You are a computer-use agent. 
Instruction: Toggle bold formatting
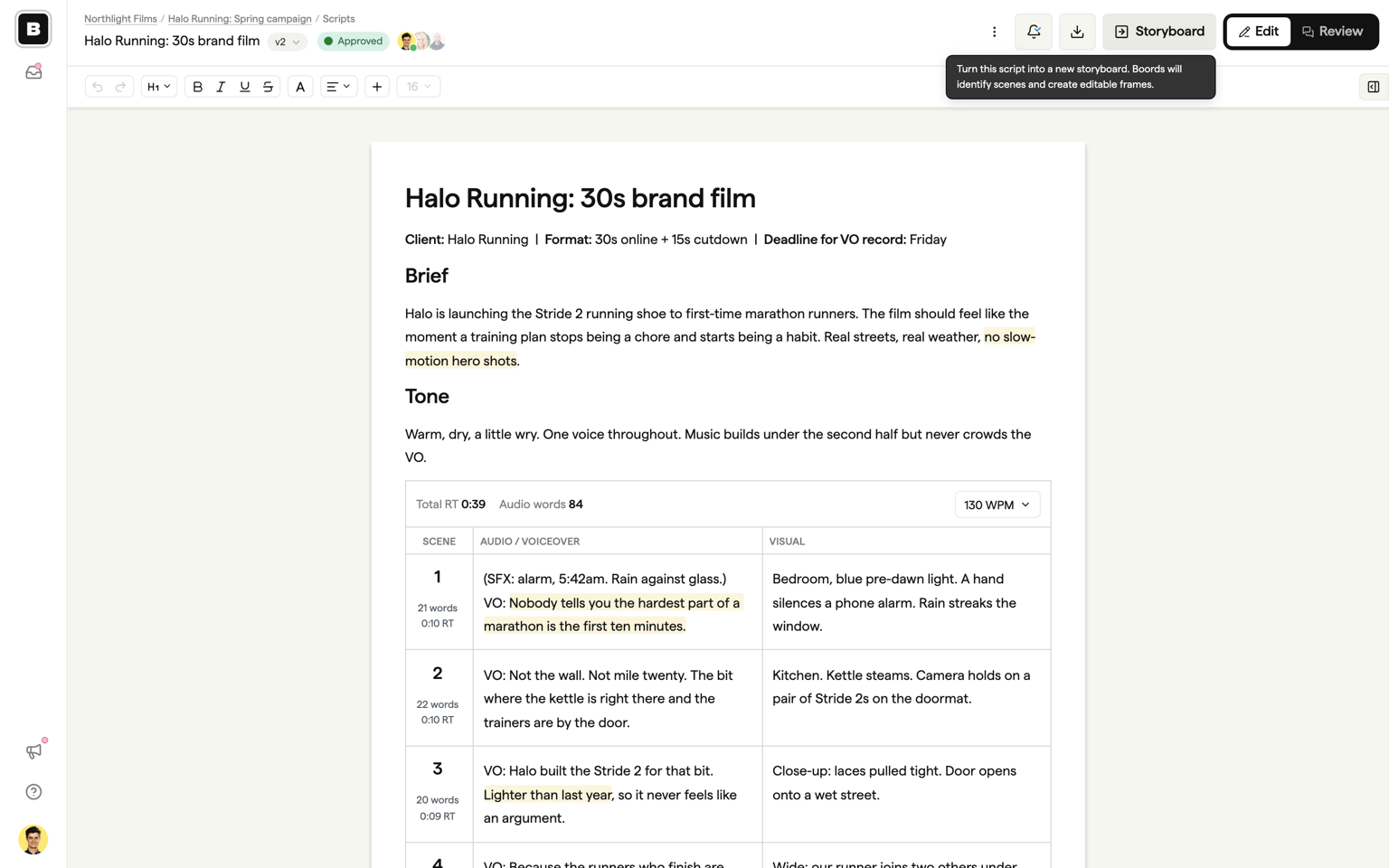pos(197,87)
